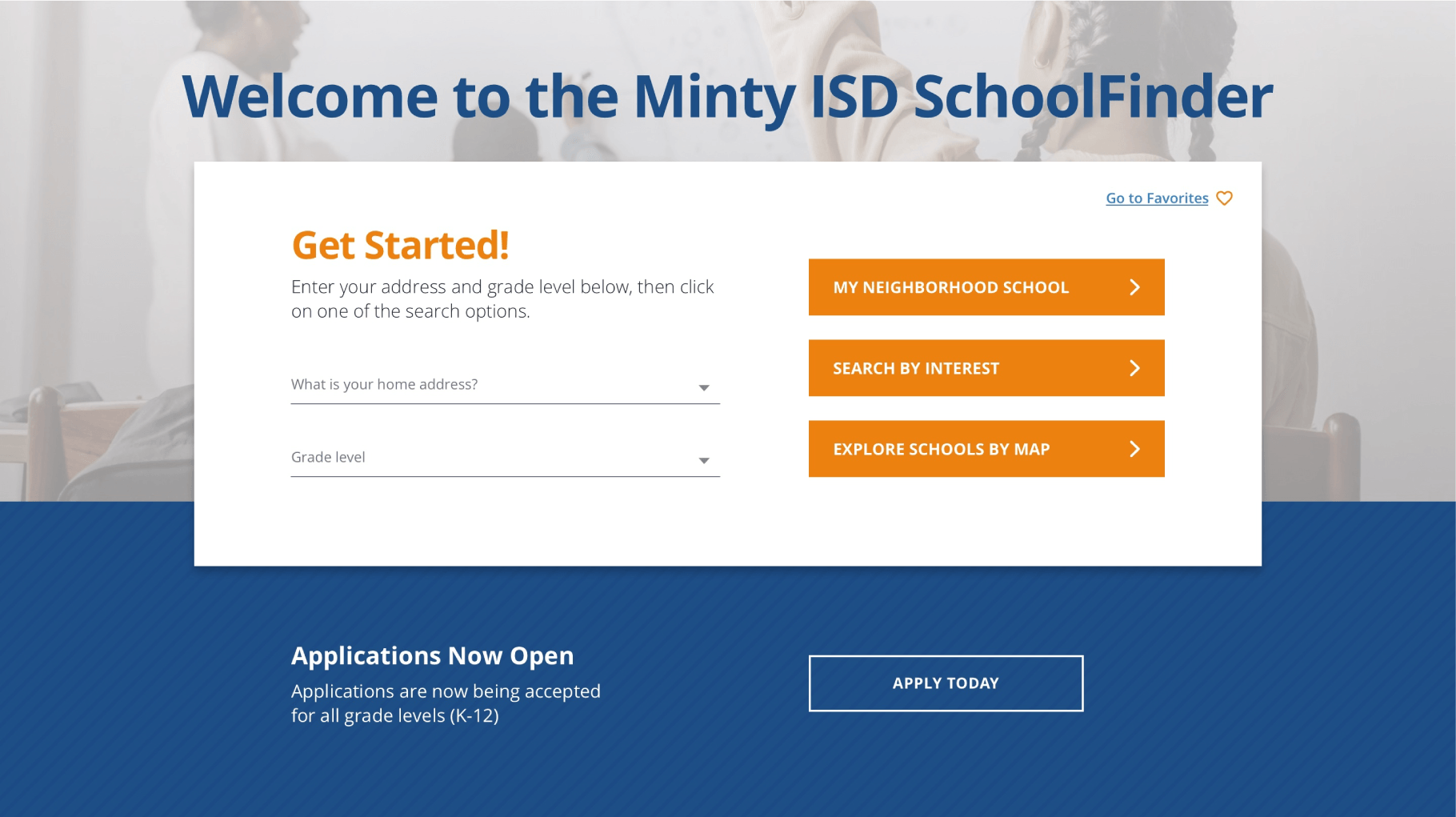
Task: Expand the Grade level dropdown arrow
Action: tap(704, 461)
